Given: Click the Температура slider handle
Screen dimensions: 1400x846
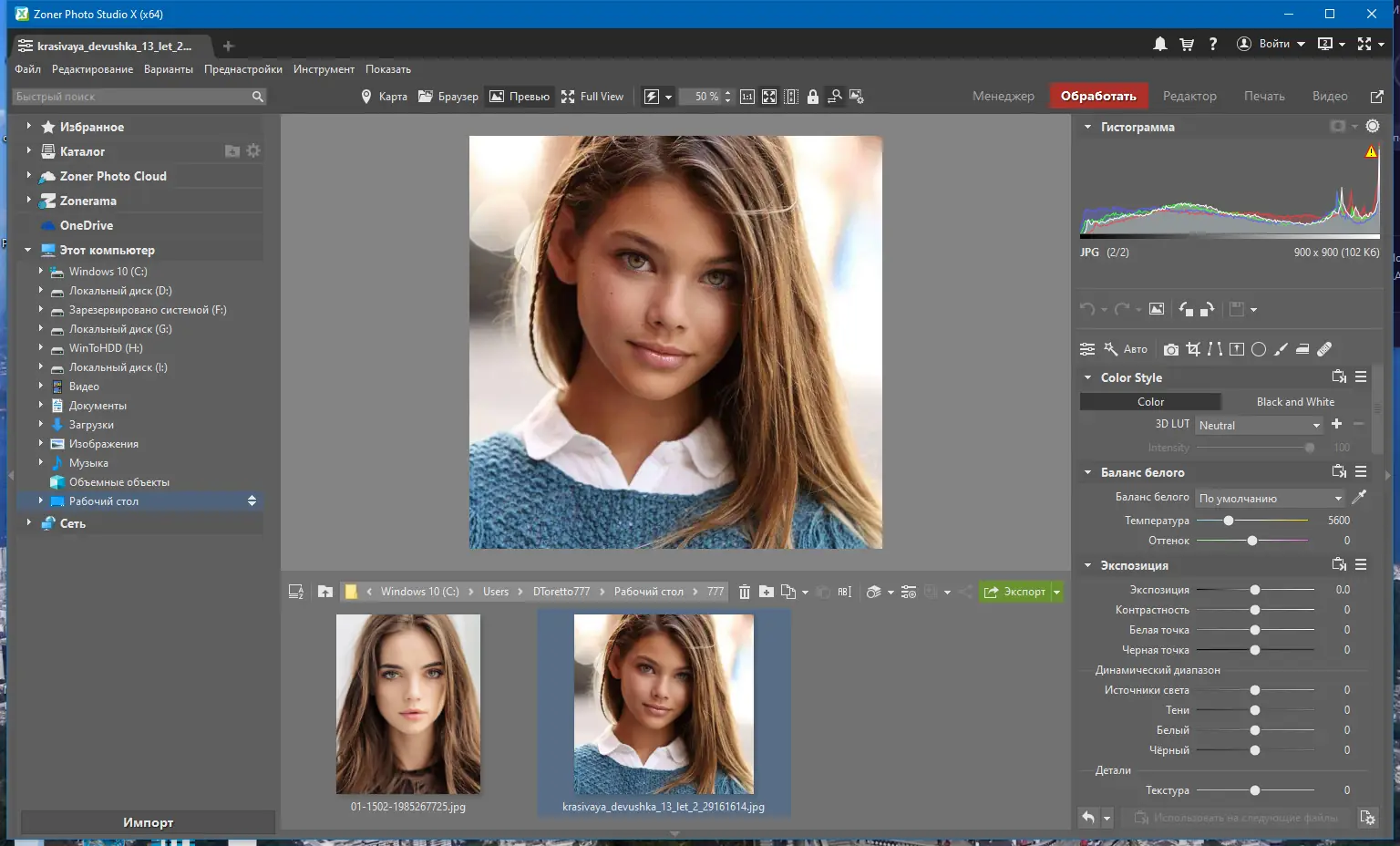Looking at the screenshot, I should pos(1229,521).
